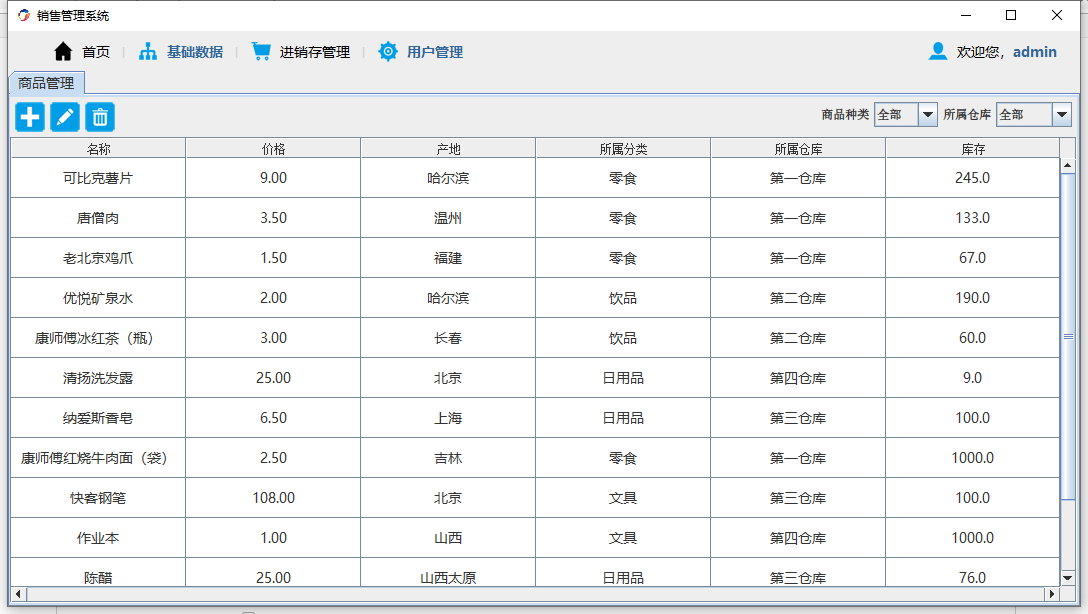This screenshot has width=1088, height=614.
Task: Click the stock 245.0 cell
Action: (x=973, y=178)
